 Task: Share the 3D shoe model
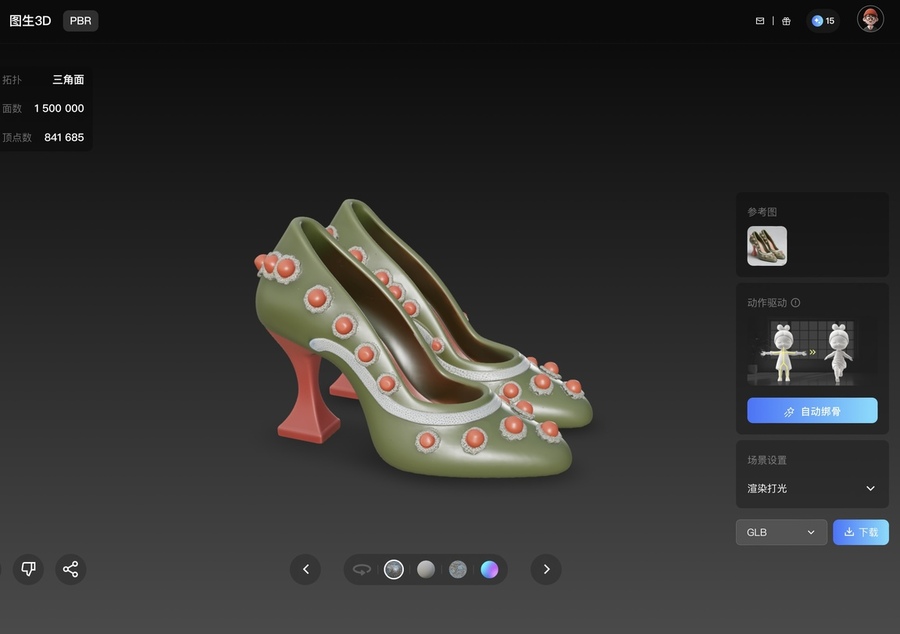(70, 569)
